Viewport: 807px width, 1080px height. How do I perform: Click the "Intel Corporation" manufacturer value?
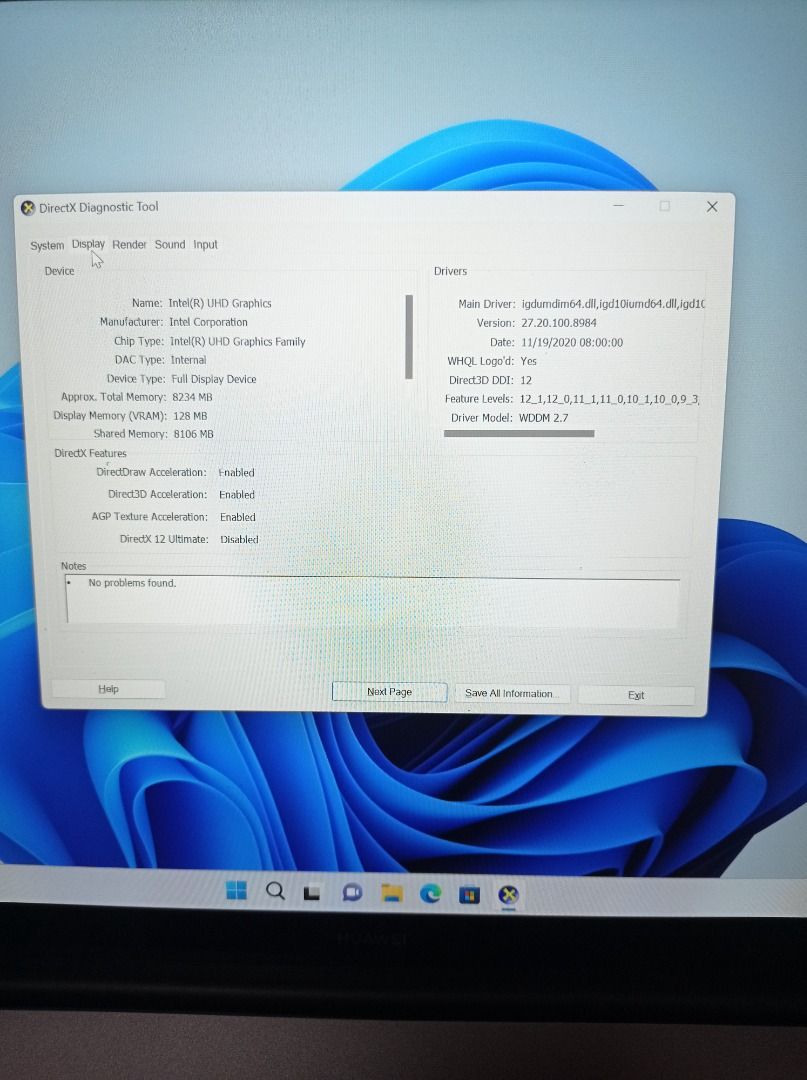coord(208,322)
